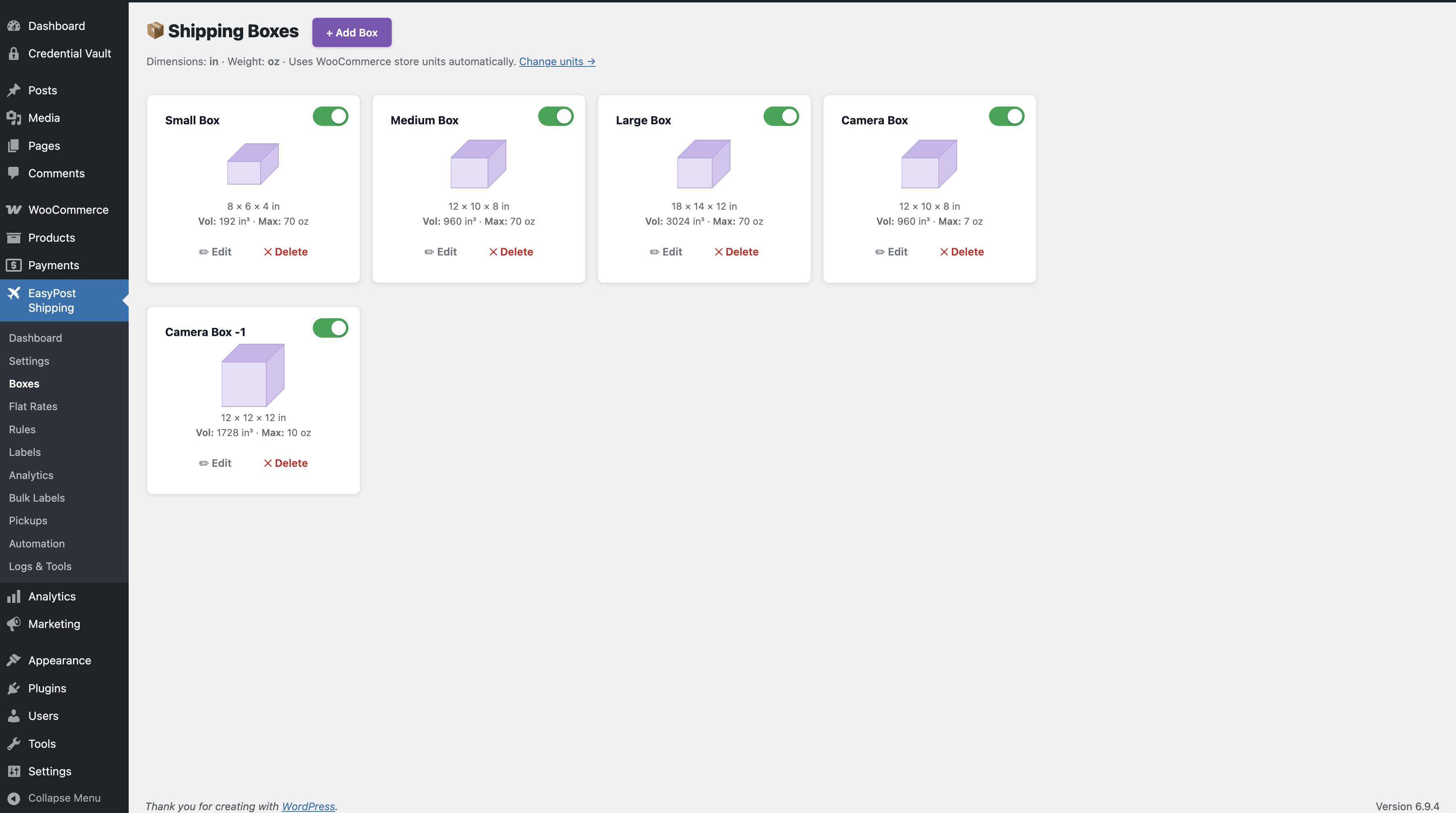Open Automation in the EasyPost submenu

(37, 544)
